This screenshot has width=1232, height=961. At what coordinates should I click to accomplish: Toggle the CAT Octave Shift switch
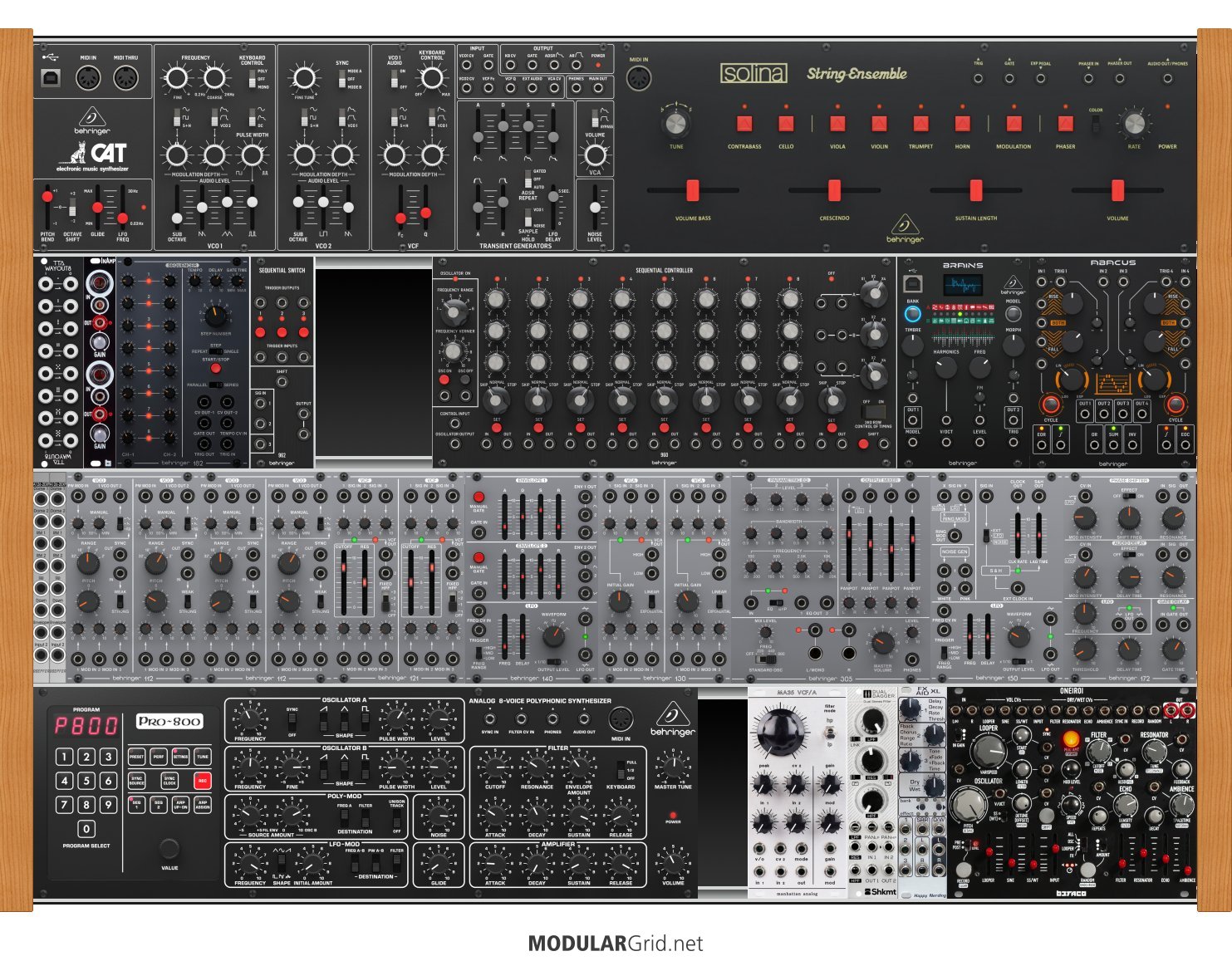pos(72,206)
